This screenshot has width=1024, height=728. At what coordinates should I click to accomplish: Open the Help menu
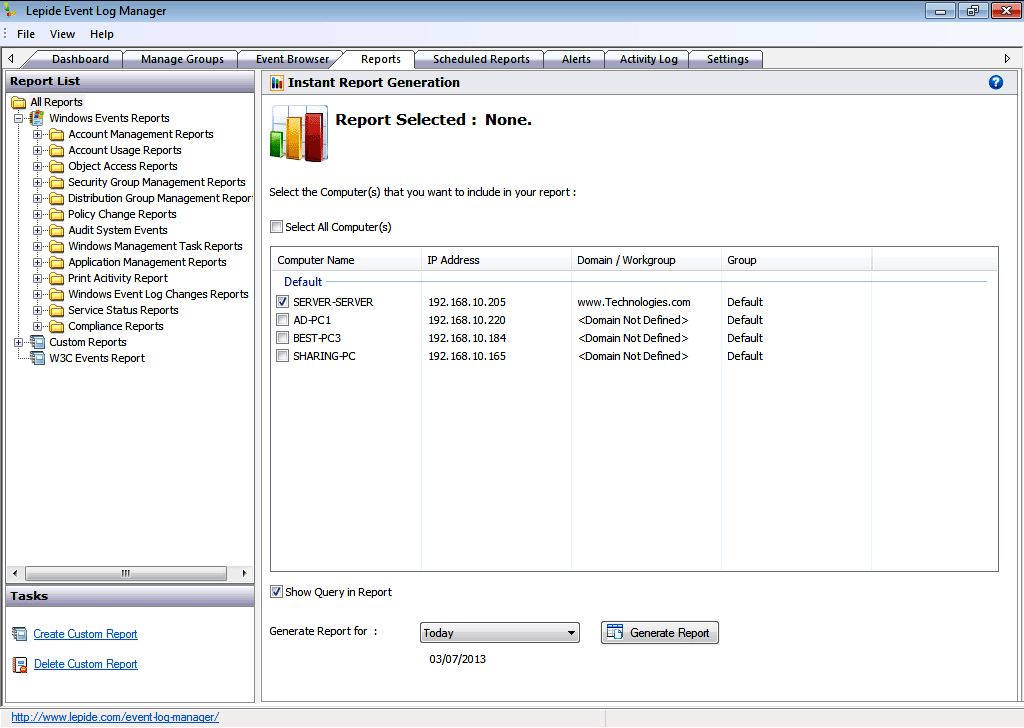(101, 34)
